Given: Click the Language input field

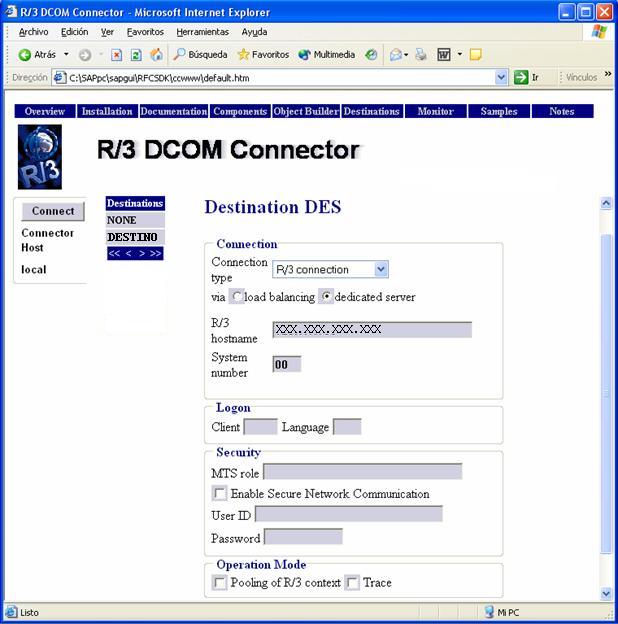Looking at the screenshot, I should (x=347, y=427).
